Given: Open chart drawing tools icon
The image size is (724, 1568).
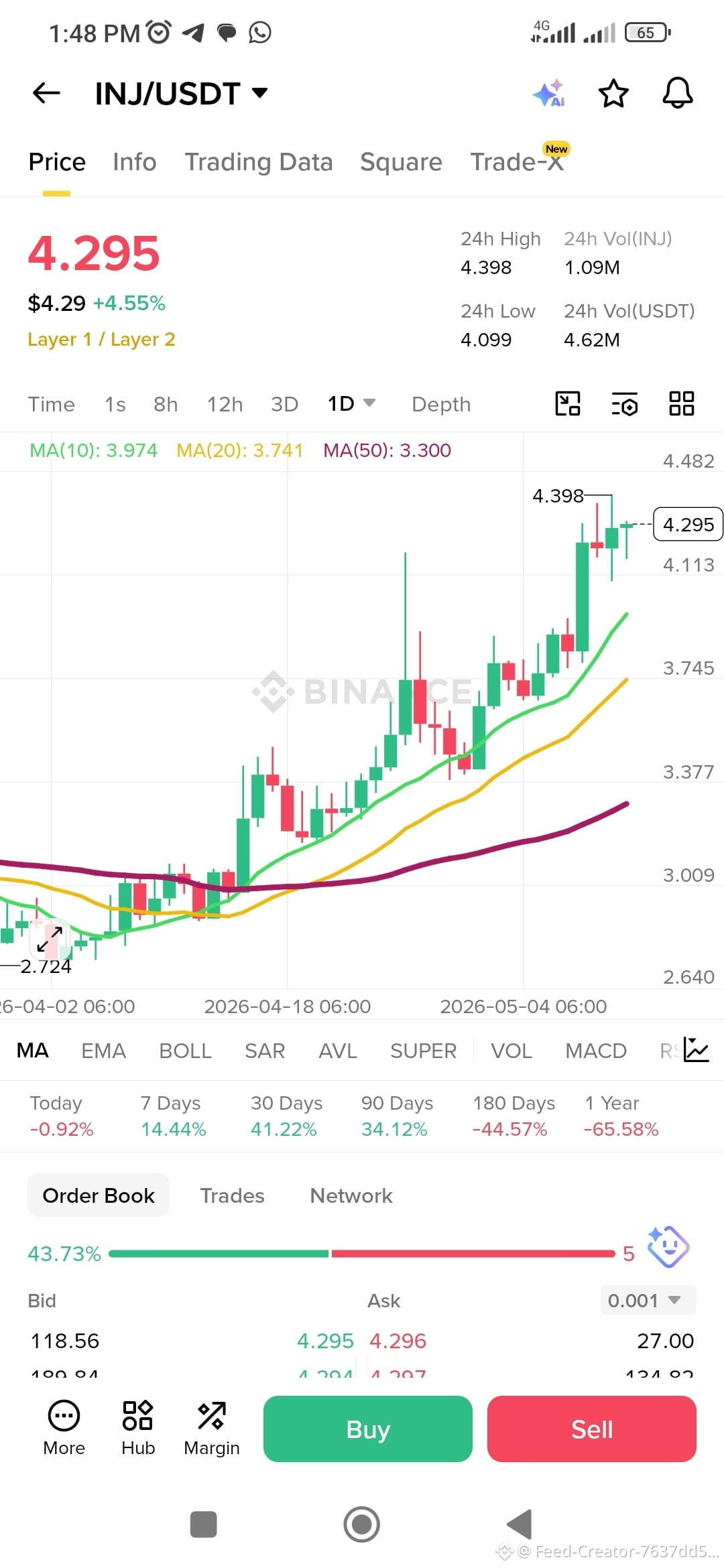Looking at the screenshot, I should [x=568, y=404].
